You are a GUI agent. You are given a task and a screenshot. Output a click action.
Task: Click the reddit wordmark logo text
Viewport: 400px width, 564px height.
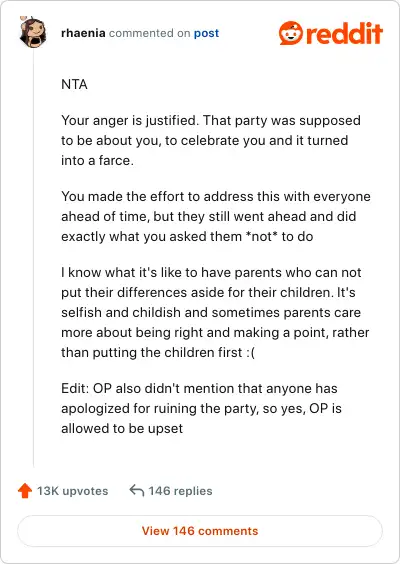tap(344, 33)
